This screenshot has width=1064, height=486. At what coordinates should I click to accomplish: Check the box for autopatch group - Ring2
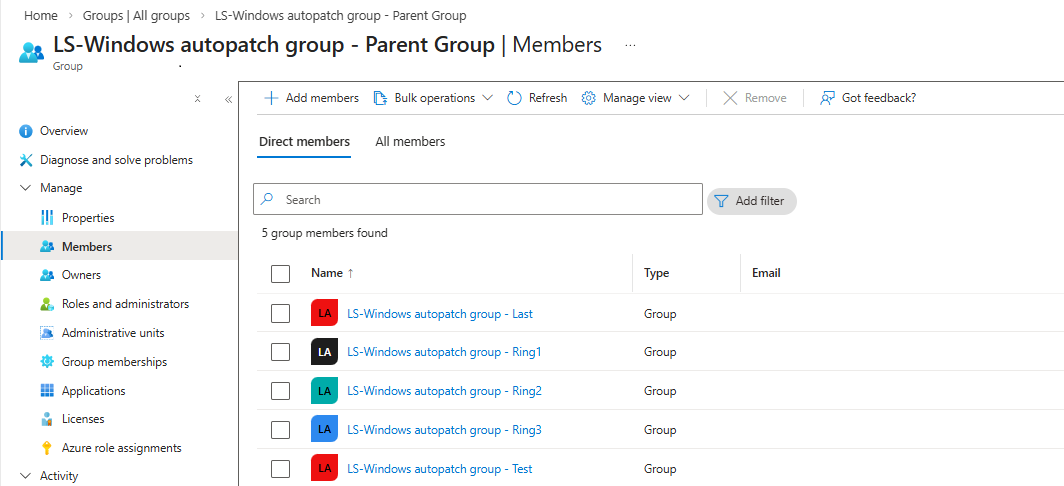[280, 391]
